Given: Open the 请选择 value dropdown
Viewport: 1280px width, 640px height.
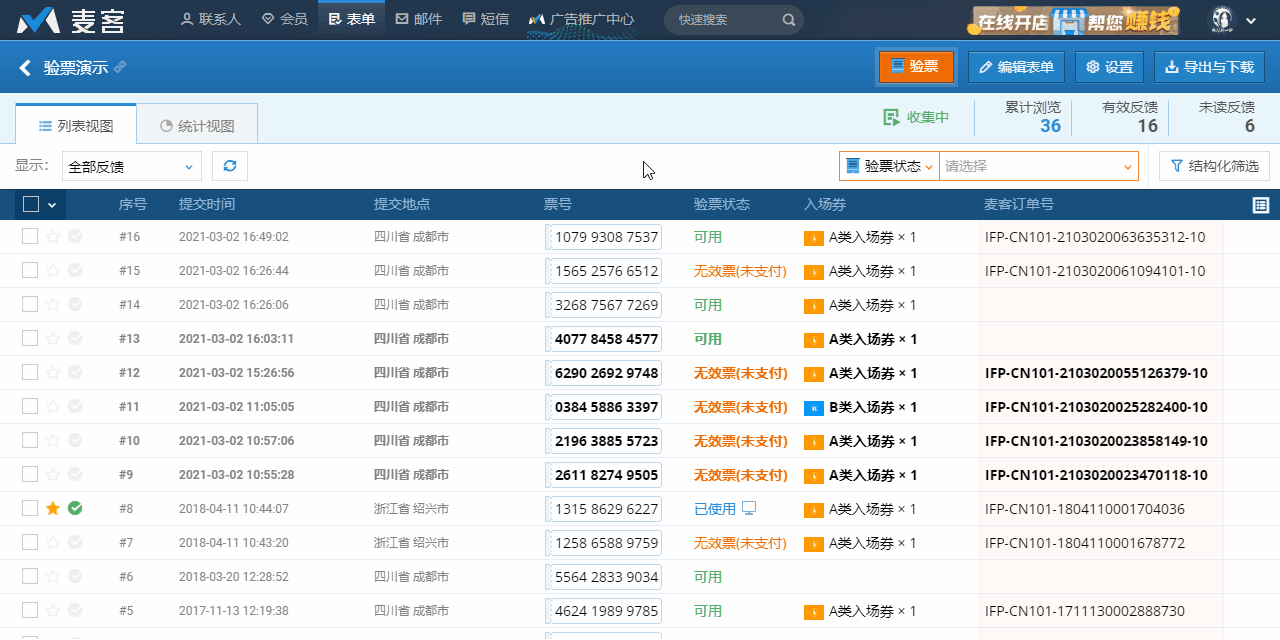Looking at the screenshot, I should (1039, 166).
